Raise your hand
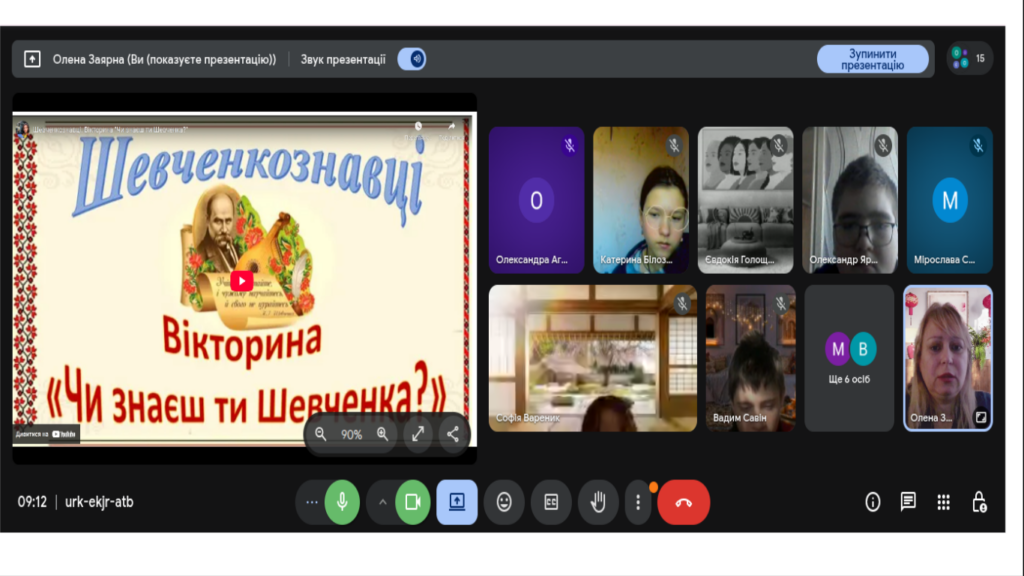 tap(598, 502)
